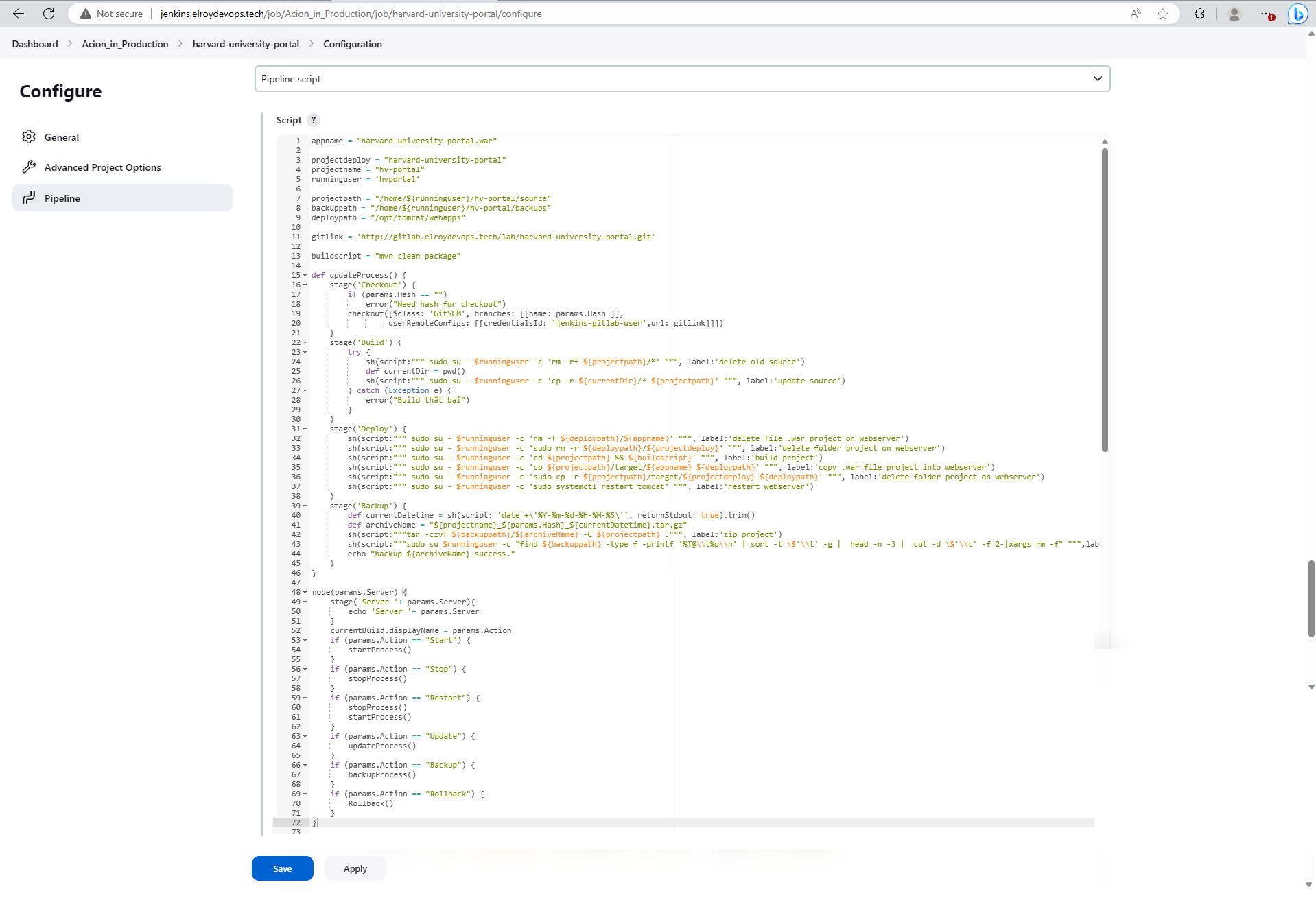
Task: Select Advanced Project Options in the sidebar
Action: (122, 167)
